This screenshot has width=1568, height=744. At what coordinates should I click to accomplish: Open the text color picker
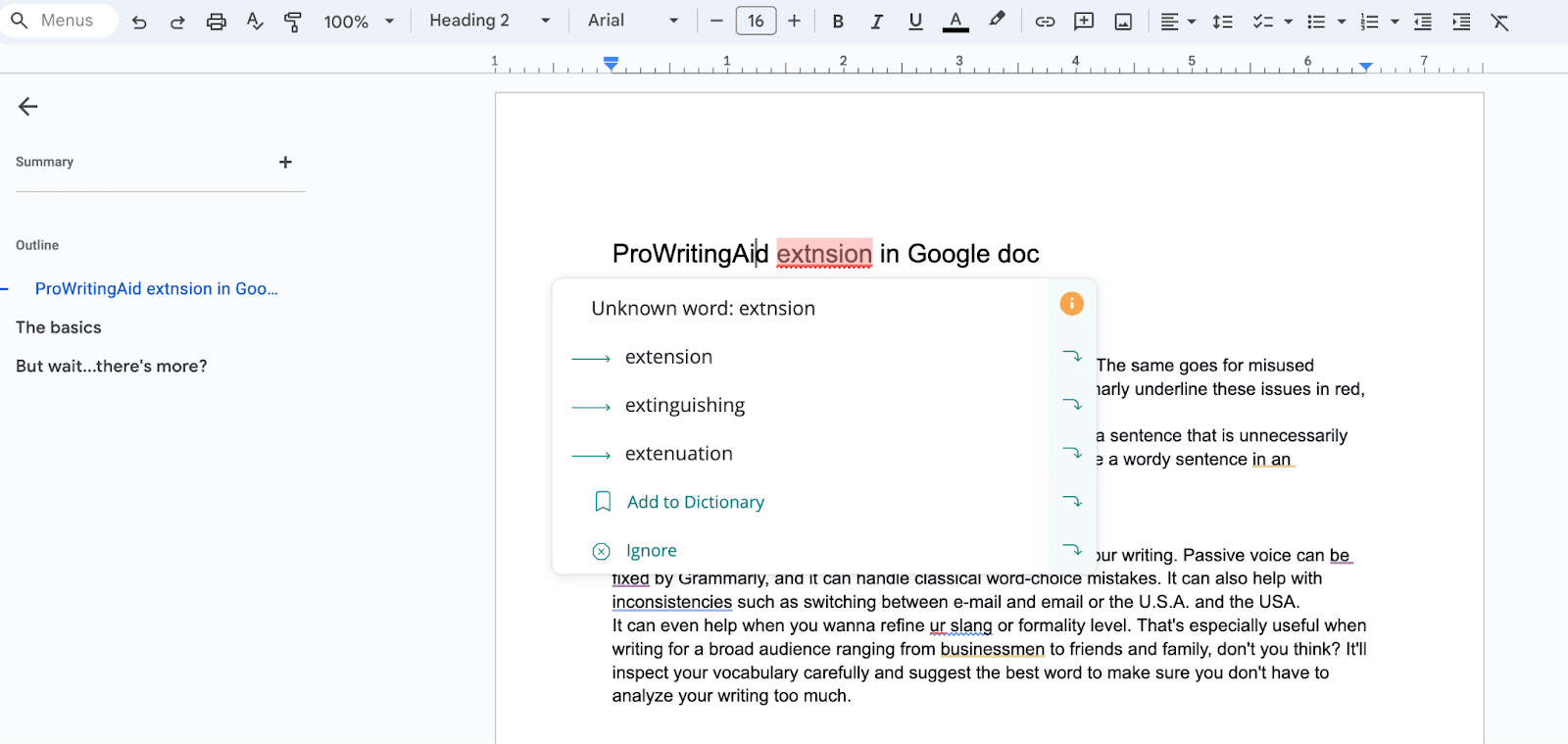[955, 22]
